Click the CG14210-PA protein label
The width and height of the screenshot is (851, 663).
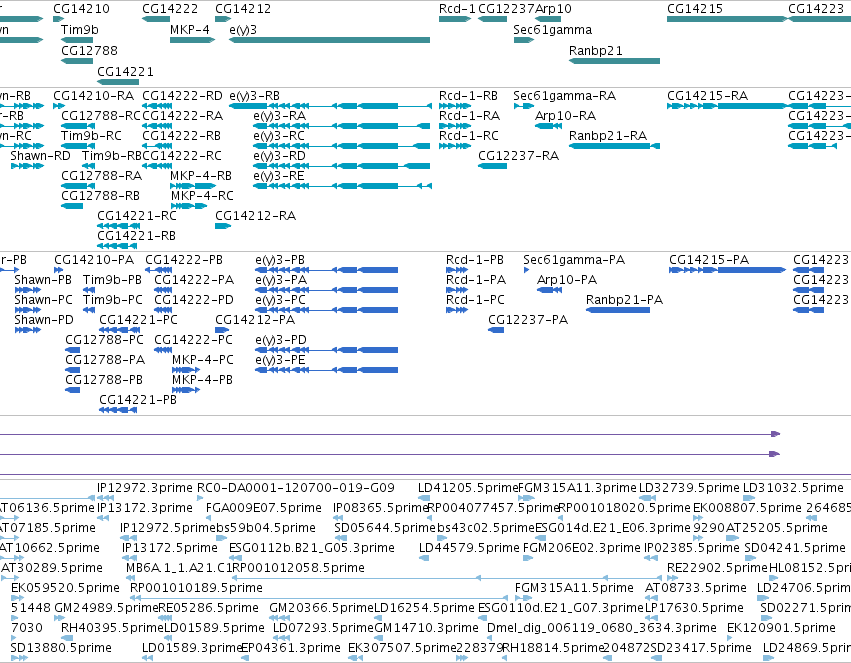94,260
